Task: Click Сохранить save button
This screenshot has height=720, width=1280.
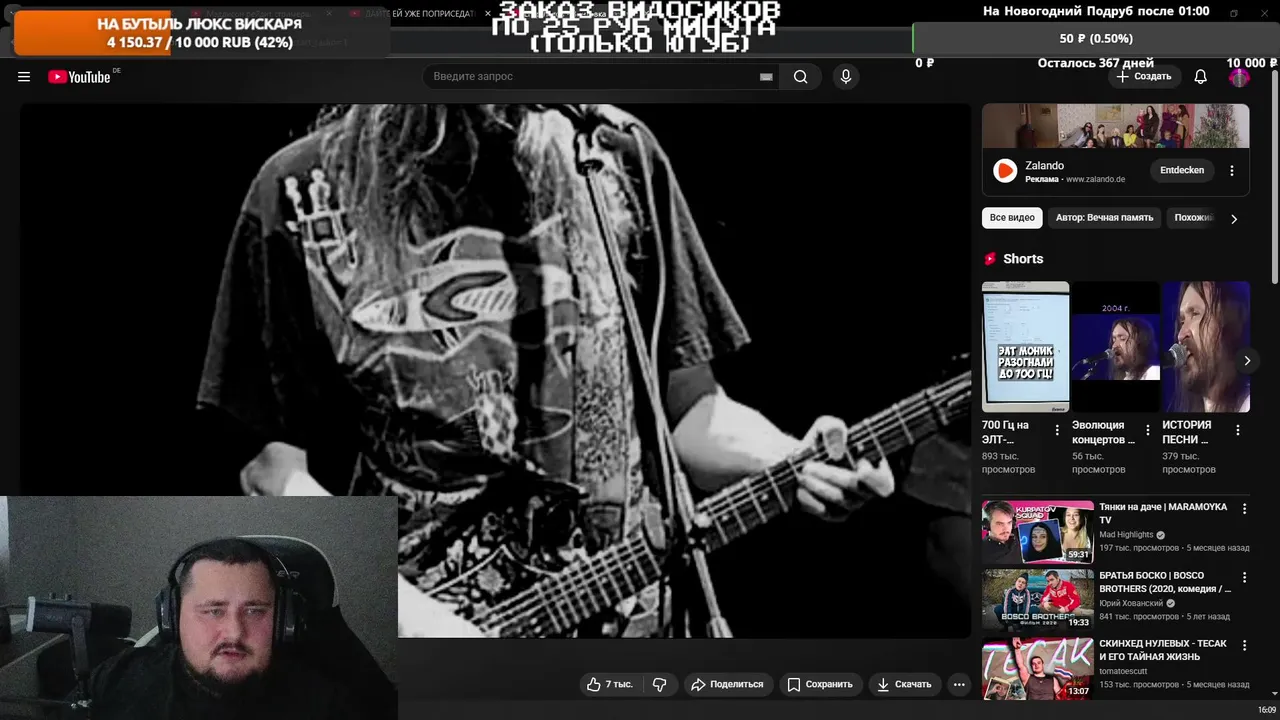Action: [820, 684]
